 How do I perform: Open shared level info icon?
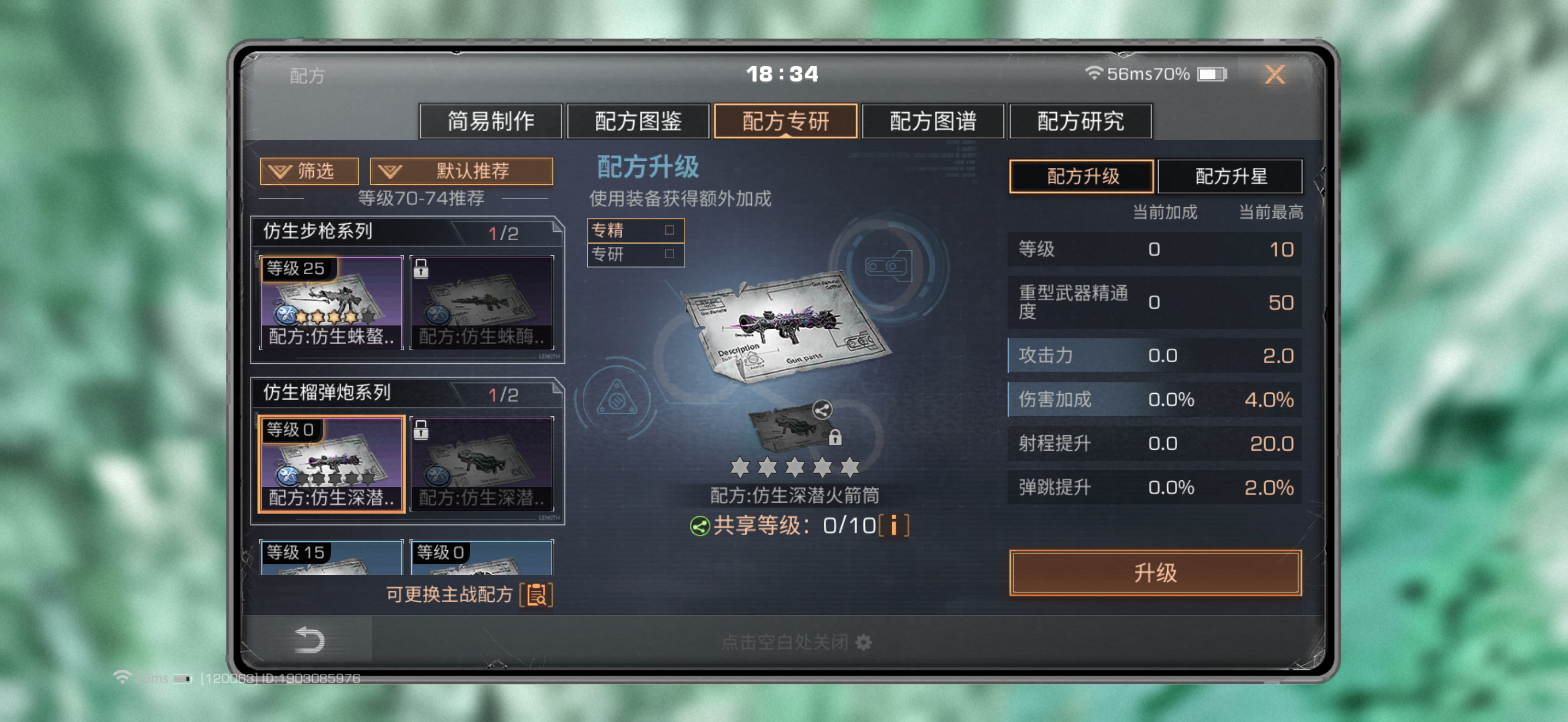pos(893,526)
